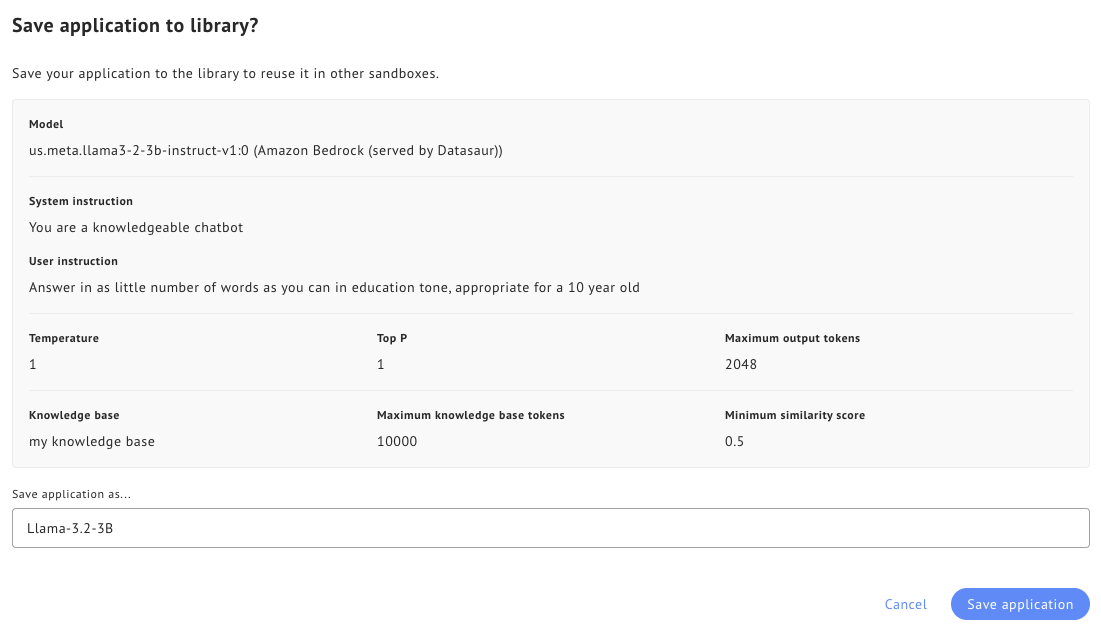Select the Knowledge base named my knowledge base
The image size is (1101, 627).
91,441
